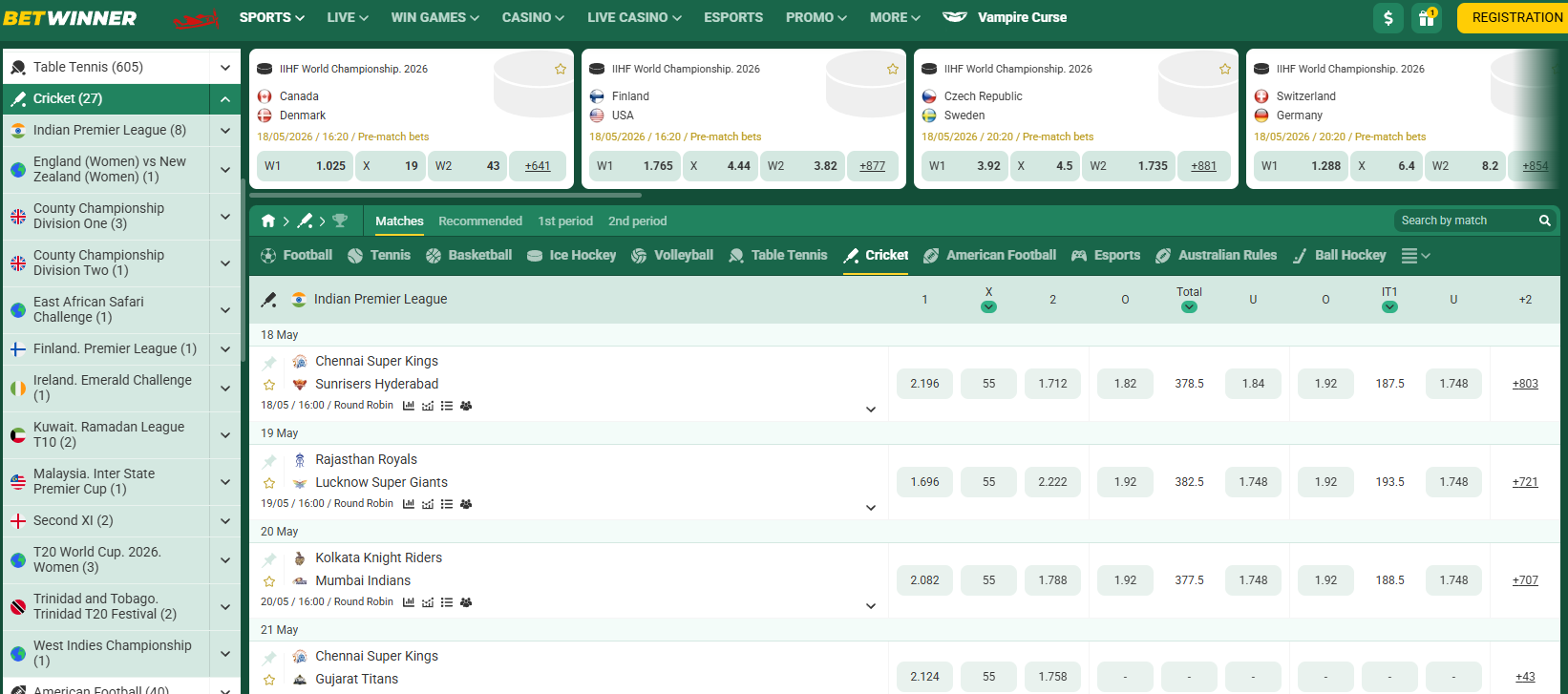This screenshot has height=694, width=1568.
Task: Open line graph icon for Chennai vs Sunrisers
Action: (x=428, y=406)
